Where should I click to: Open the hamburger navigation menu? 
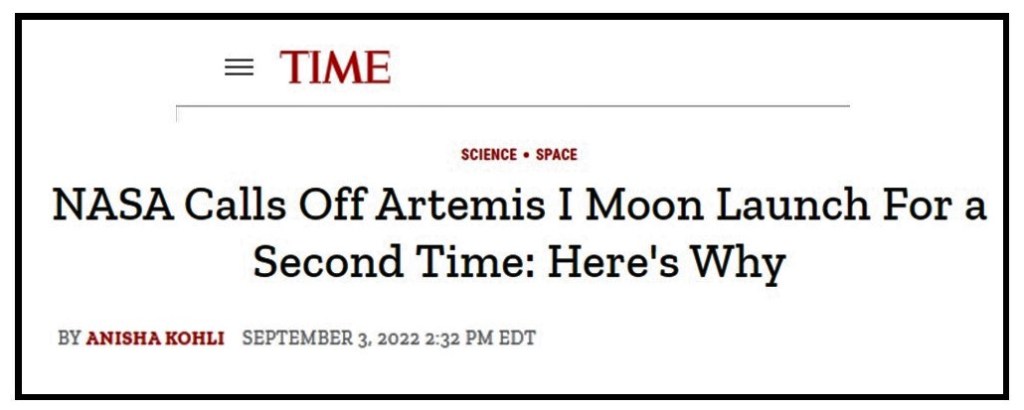coord(239,68)
